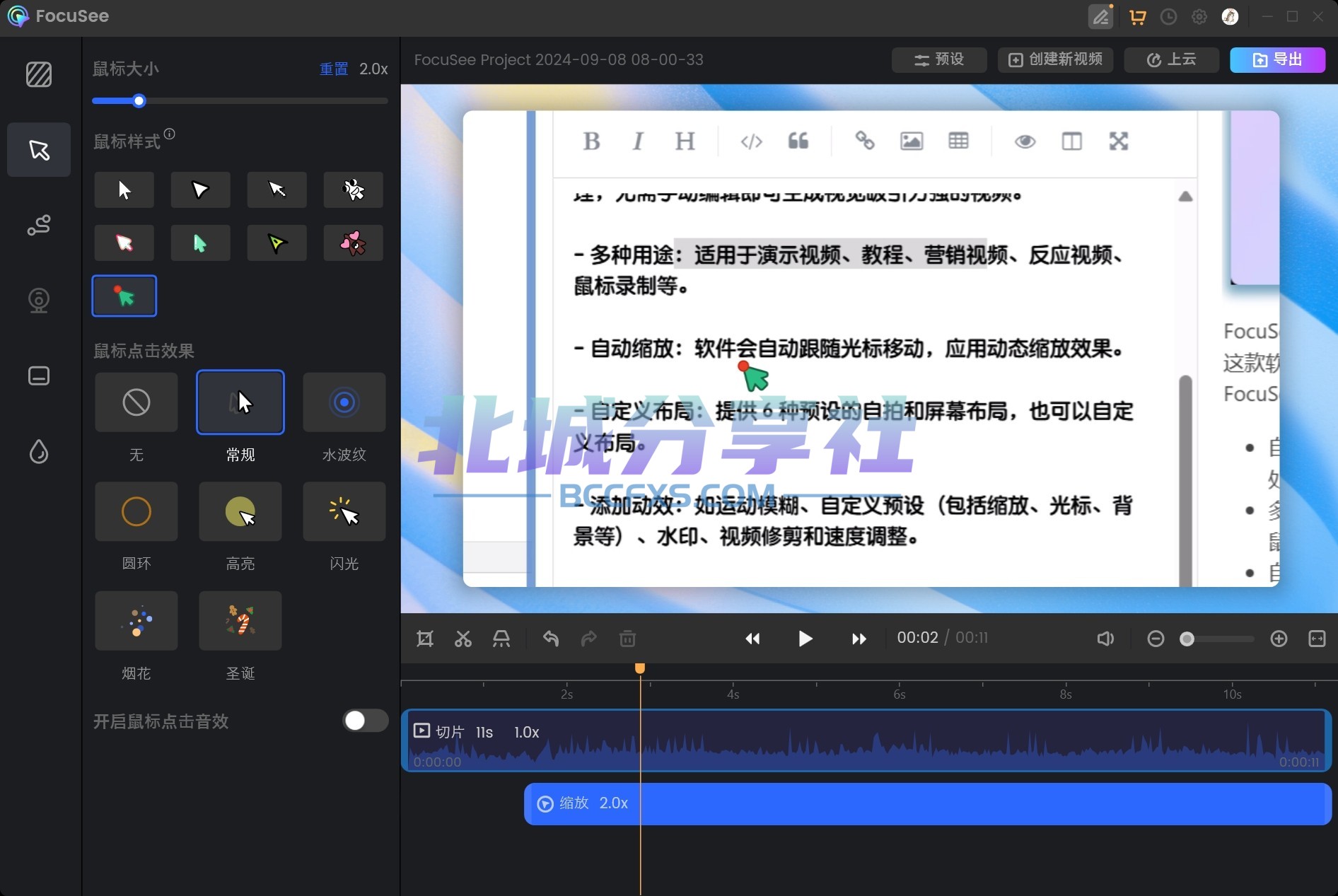Click the 2.0x cursor size value
The height and width of the screenshot is (896, 1338).
tap(373, 69)
